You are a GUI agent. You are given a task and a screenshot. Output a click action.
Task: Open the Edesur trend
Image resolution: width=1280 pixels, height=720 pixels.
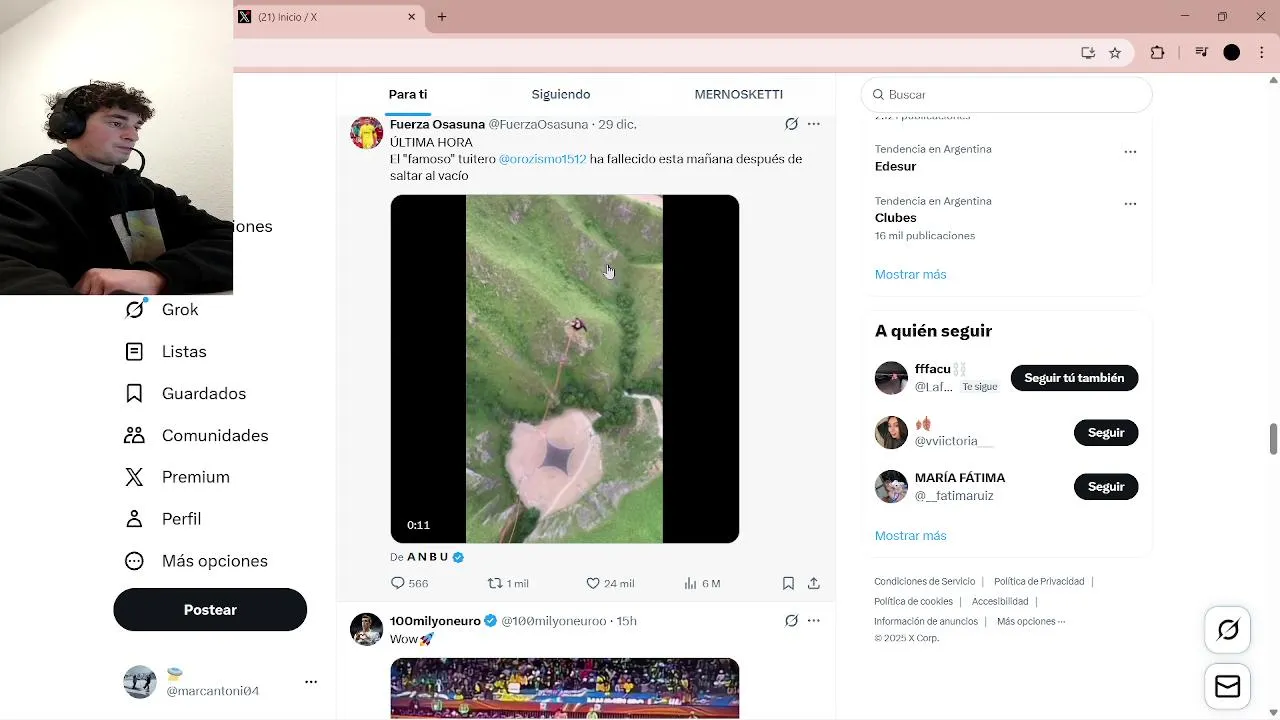[895, 166]
